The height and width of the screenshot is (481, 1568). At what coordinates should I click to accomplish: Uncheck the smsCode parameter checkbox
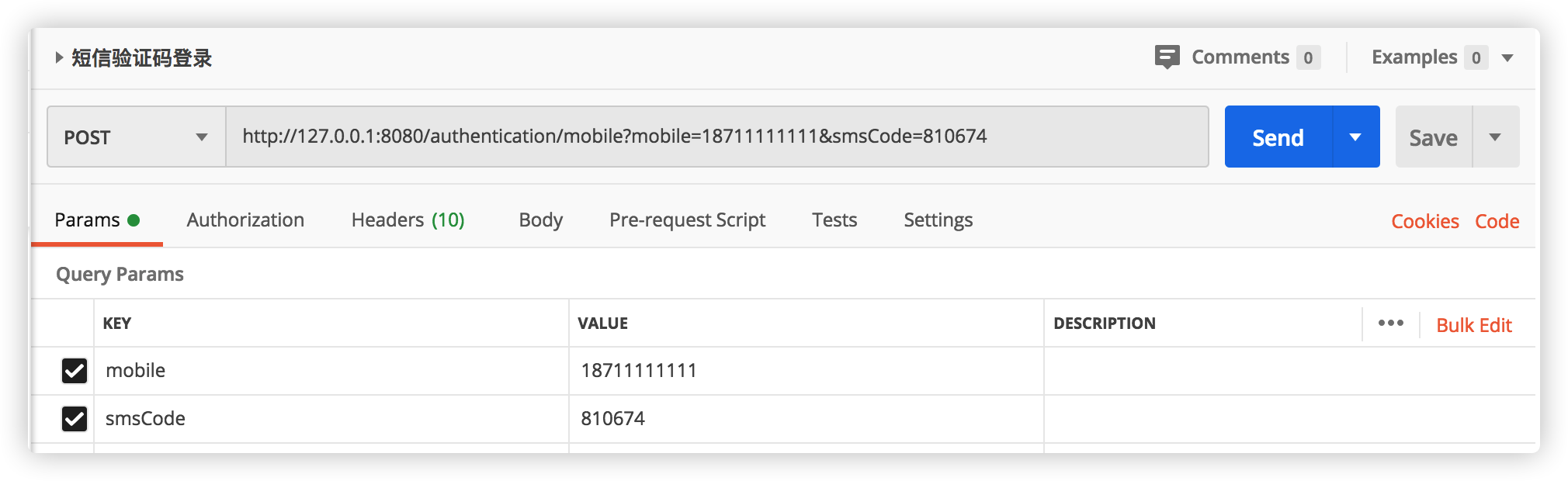75,419
